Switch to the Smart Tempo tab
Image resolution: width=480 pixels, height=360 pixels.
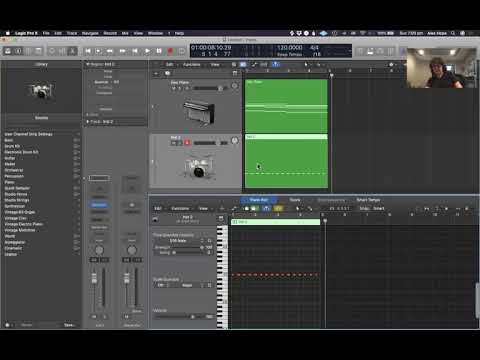pos(368,200)
